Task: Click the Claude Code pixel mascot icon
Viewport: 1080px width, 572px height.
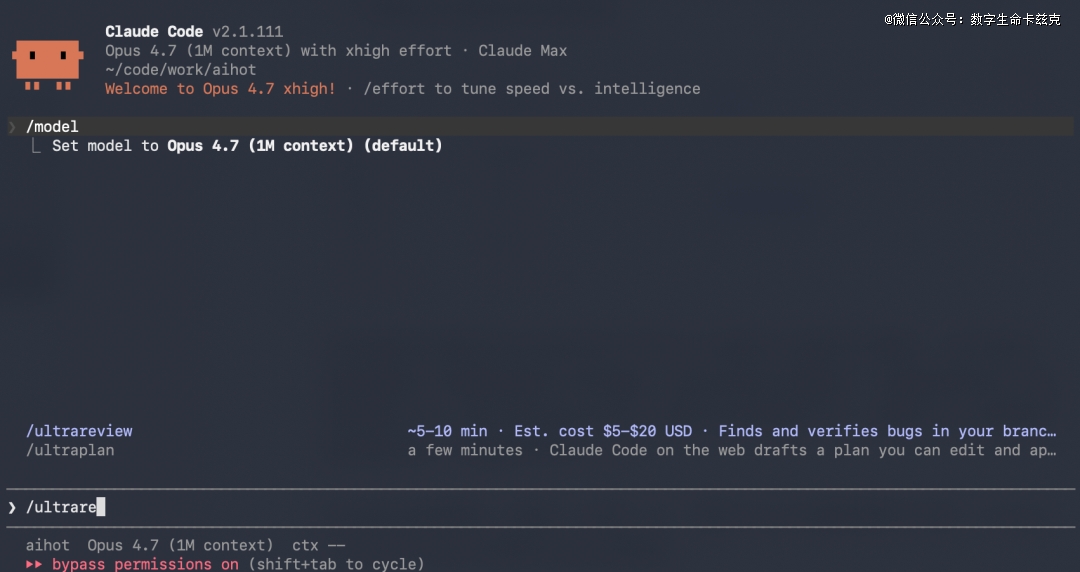Action: (46, 62)
